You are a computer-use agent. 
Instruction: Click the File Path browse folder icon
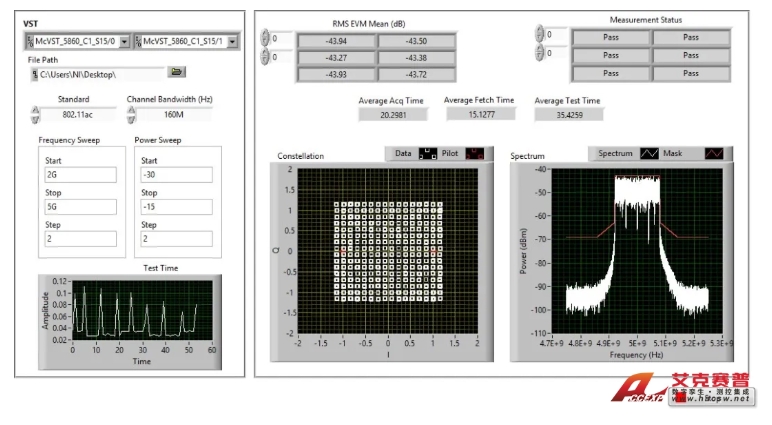point(176,73)
